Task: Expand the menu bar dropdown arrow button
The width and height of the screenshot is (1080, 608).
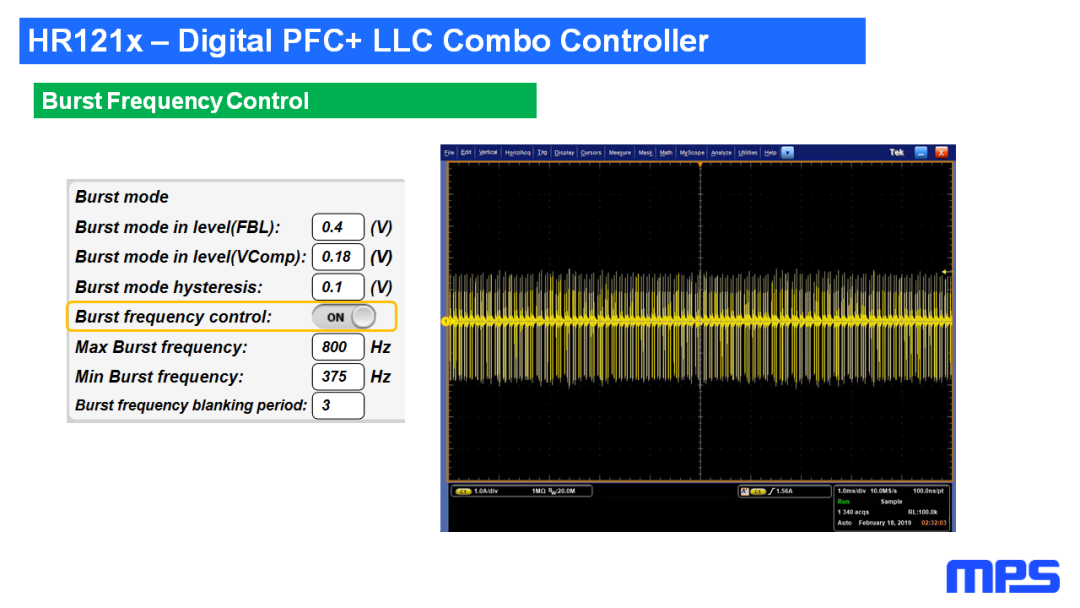Action: 787,153
